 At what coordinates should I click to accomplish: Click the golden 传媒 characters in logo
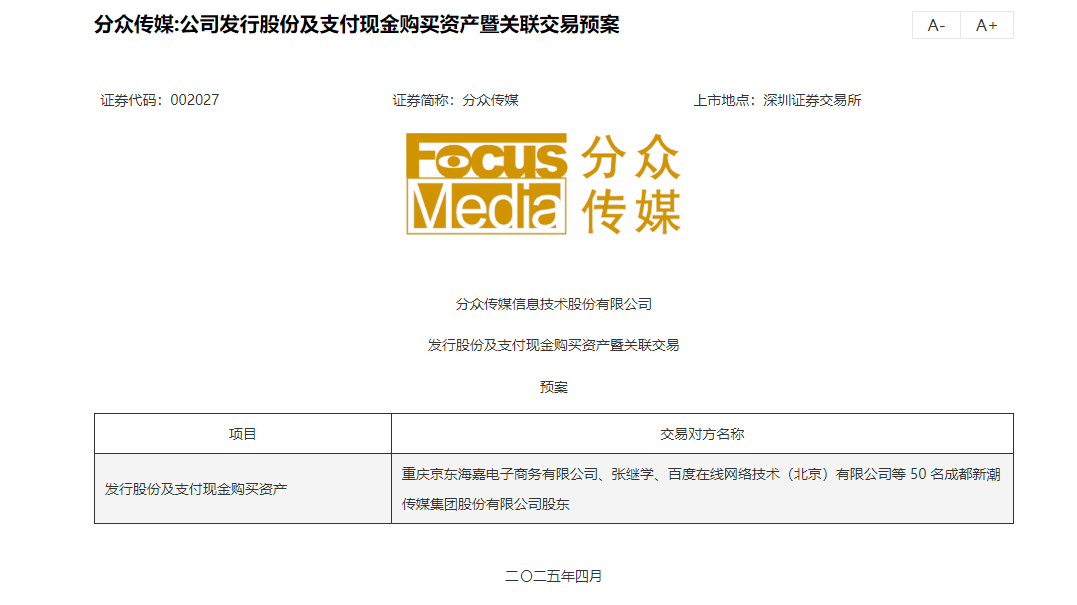(630, 210)
